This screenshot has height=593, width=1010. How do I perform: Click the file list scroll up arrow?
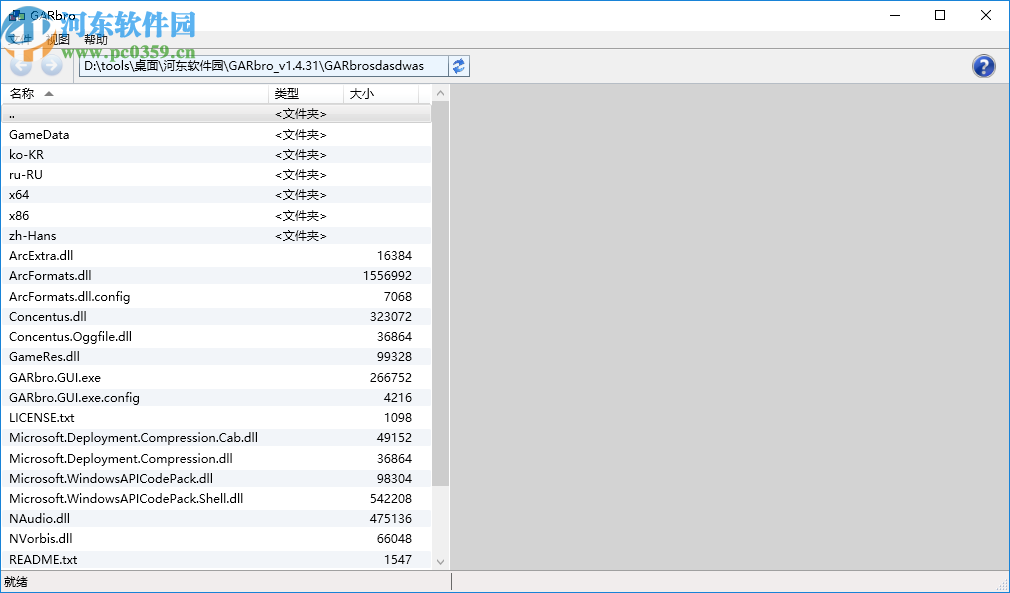click(x=440, y=93)
